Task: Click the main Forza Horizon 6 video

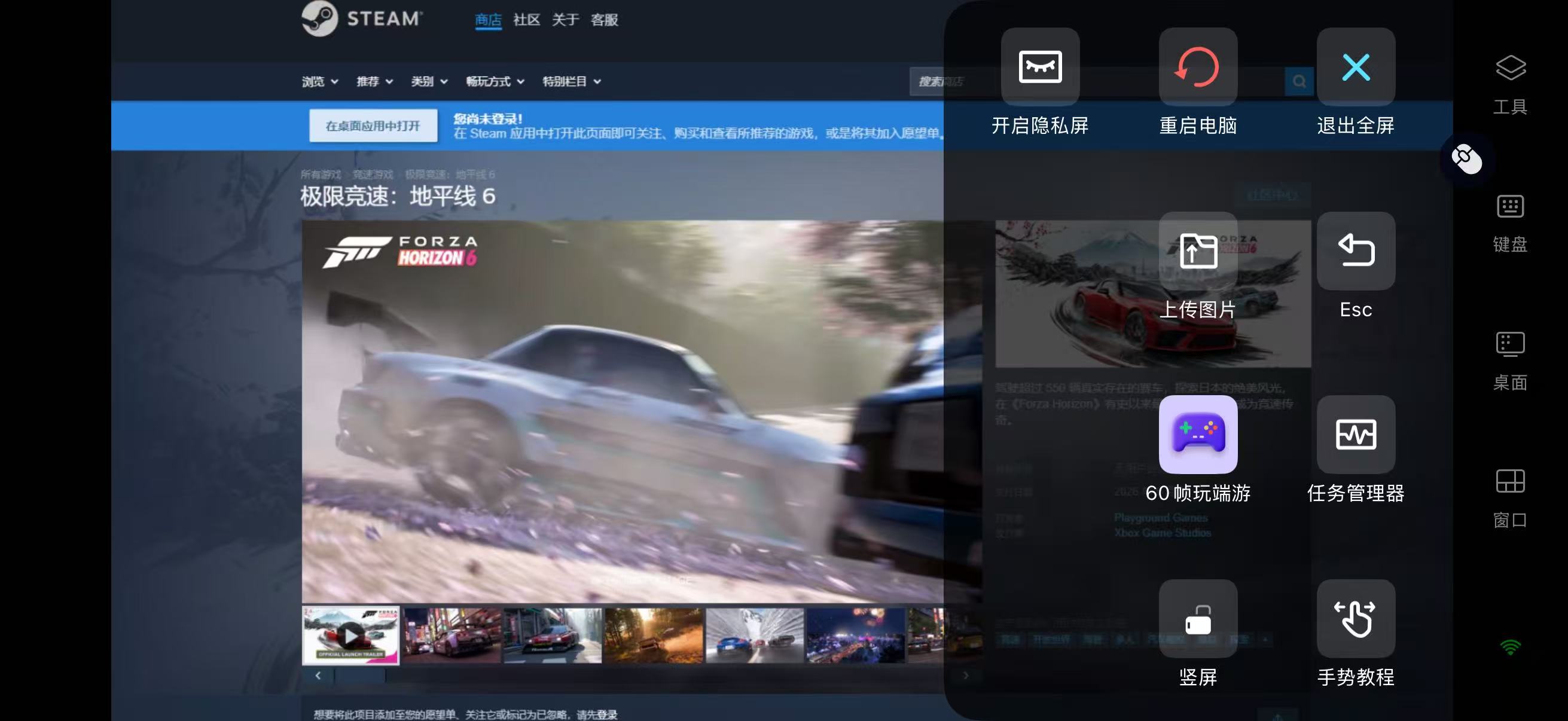Action: coord(642,411)
